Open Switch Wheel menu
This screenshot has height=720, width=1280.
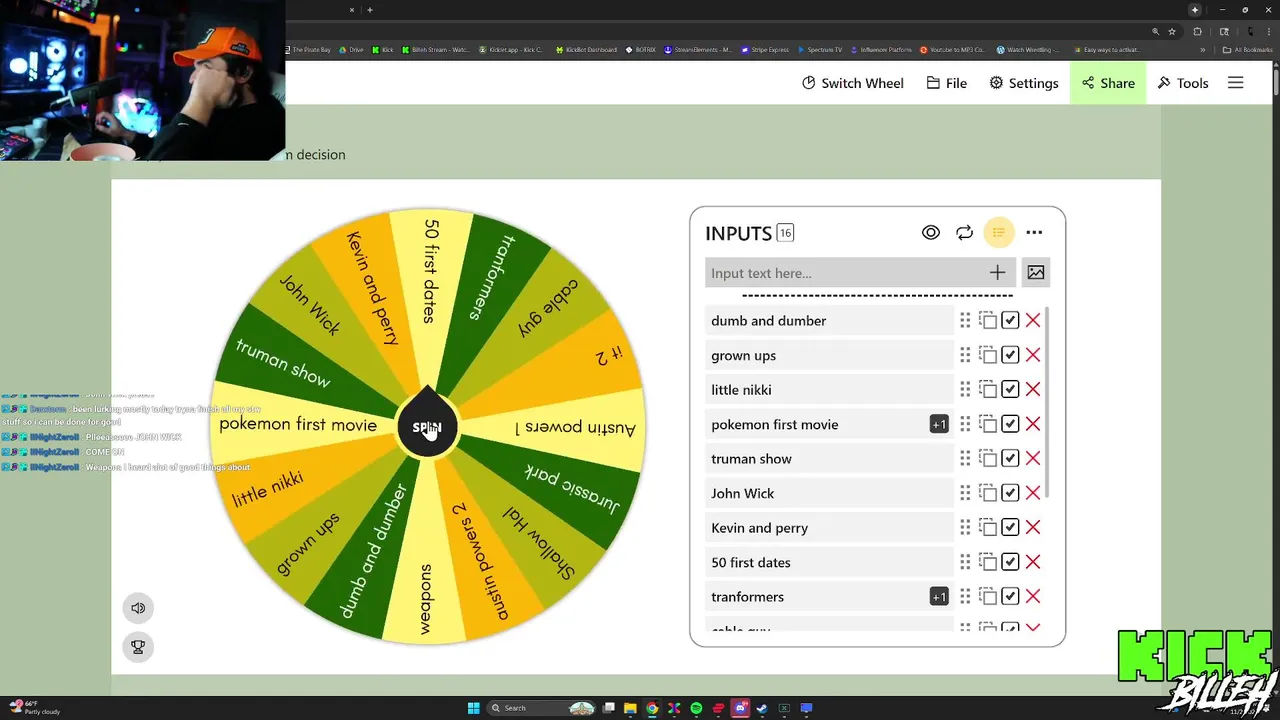(x=853, y=83)
